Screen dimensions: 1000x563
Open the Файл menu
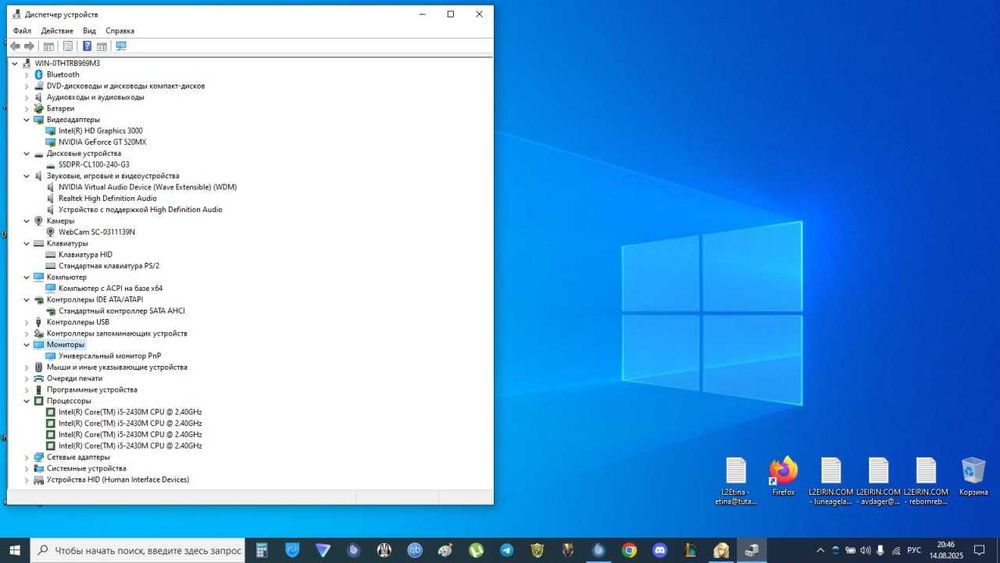pyautogui.click(x=22, y=31)
